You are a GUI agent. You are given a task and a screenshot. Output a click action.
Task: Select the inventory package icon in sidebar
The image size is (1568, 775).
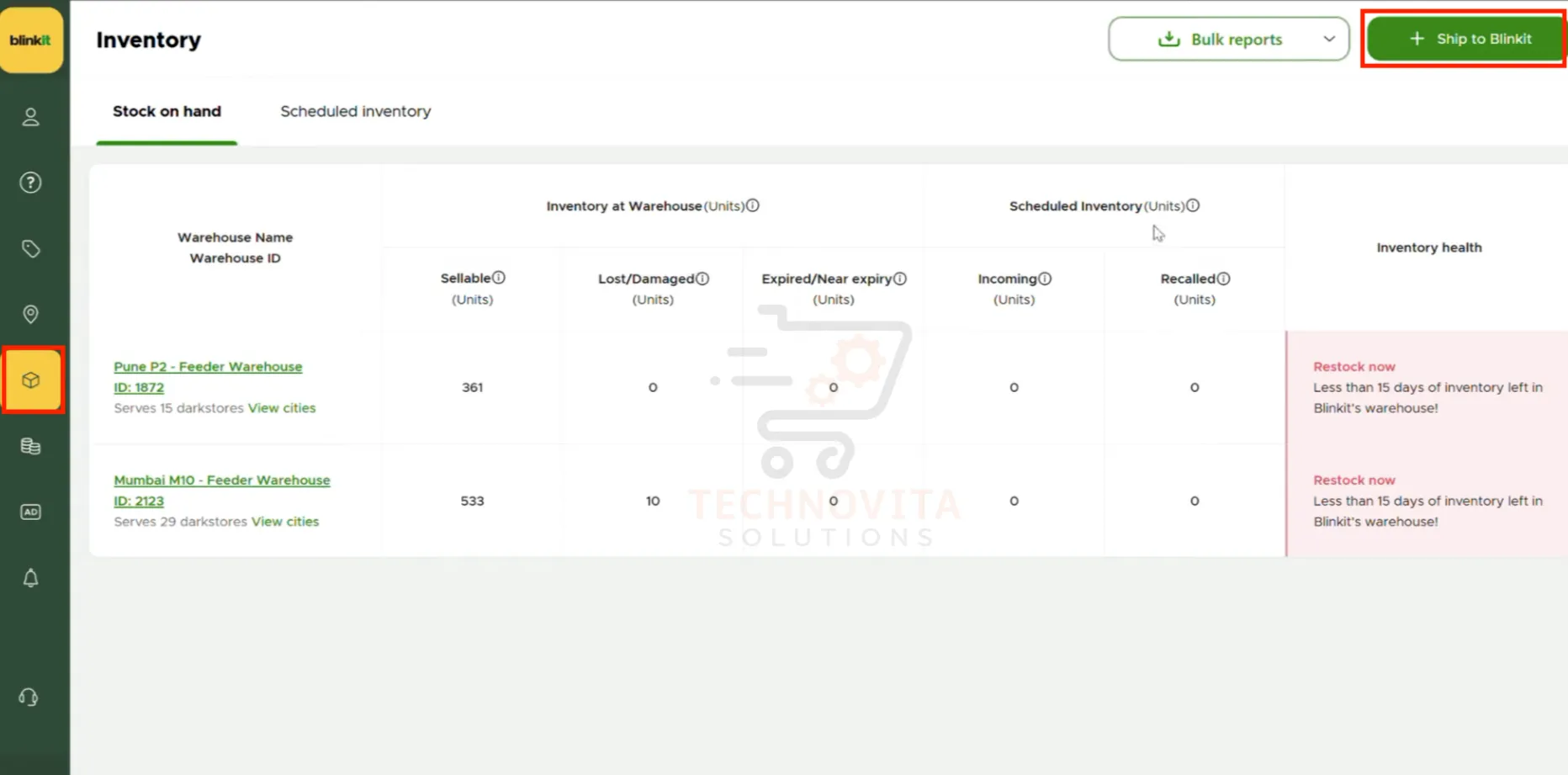pos(31,380)
